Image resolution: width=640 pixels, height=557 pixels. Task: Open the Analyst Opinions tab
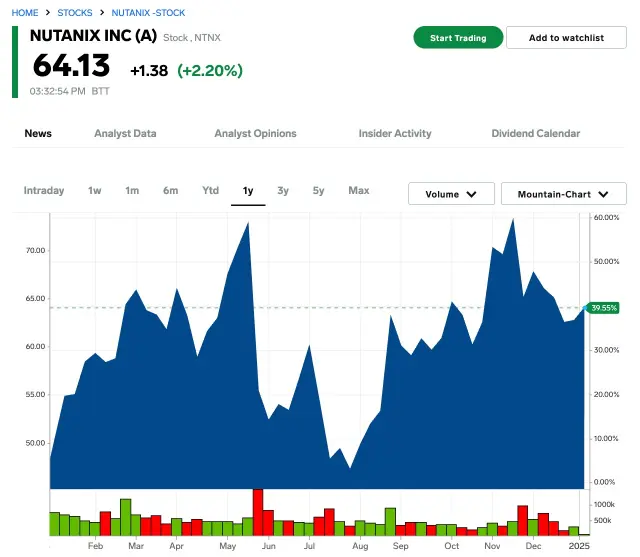256,133
